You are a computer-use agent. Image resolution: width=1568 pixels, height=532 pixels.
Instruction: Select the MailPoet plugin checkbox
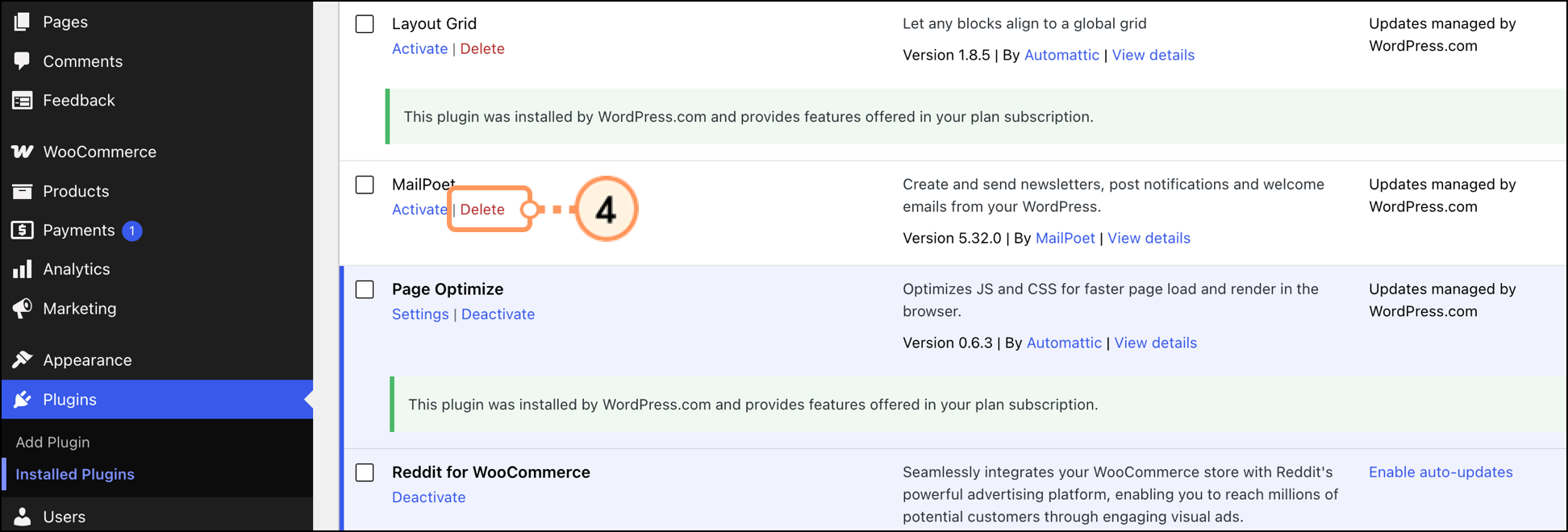(365, 185)
